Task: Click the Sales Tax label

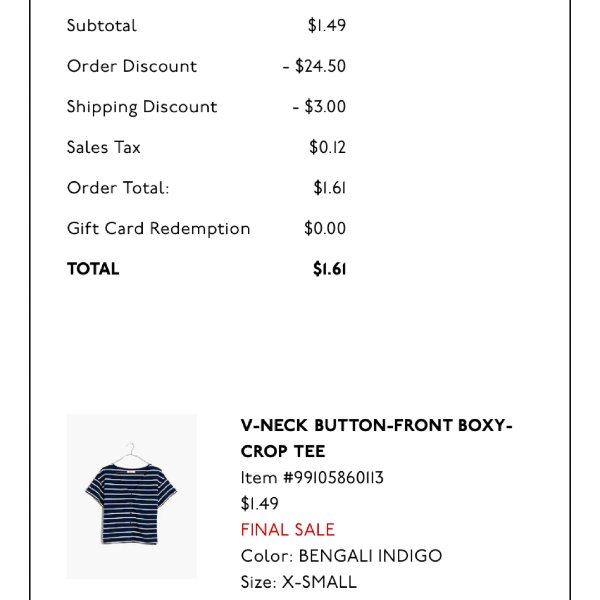Action: pyautogui.click(x=103, y=147)
